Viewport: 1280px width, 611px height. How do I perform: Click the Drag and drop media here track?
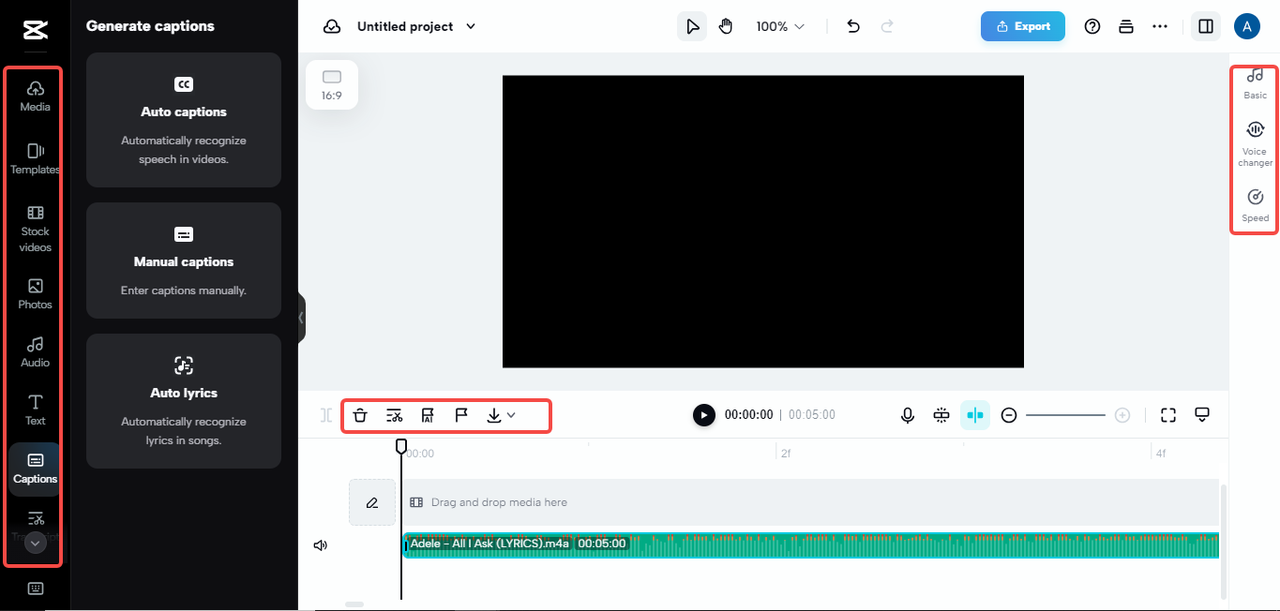[x=809, y=502]
